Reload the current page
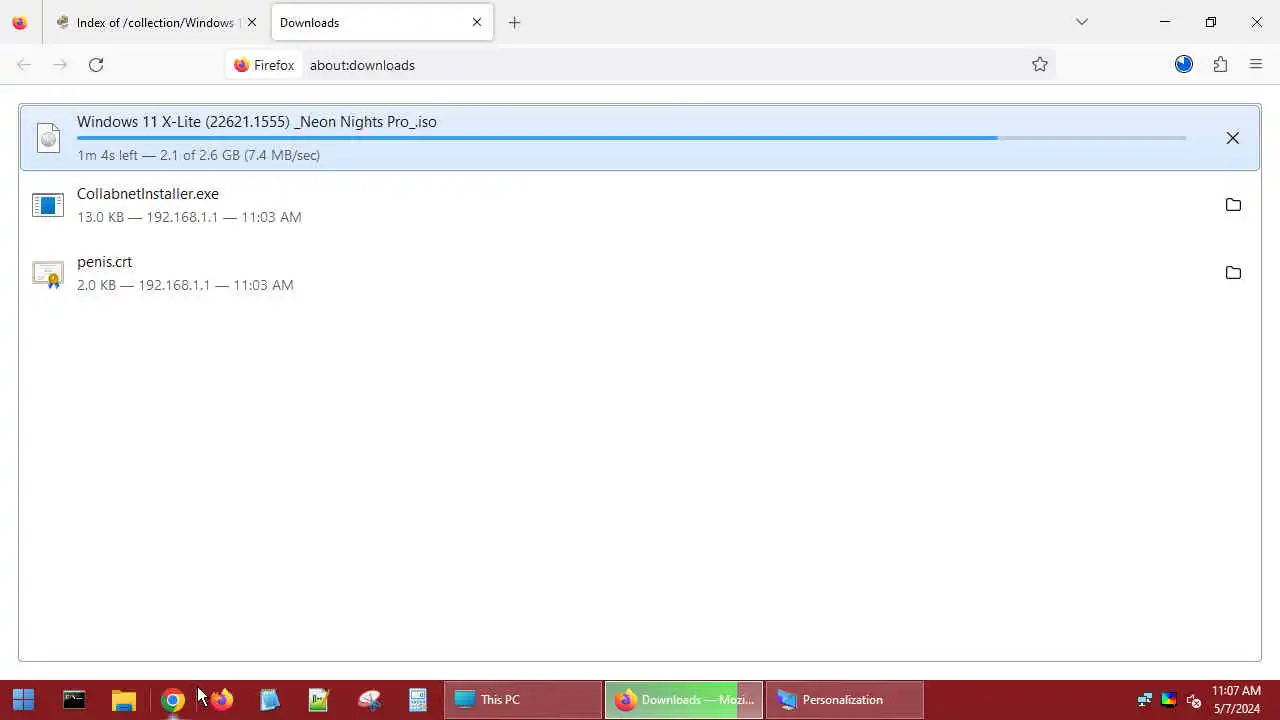 pos(96,65)
